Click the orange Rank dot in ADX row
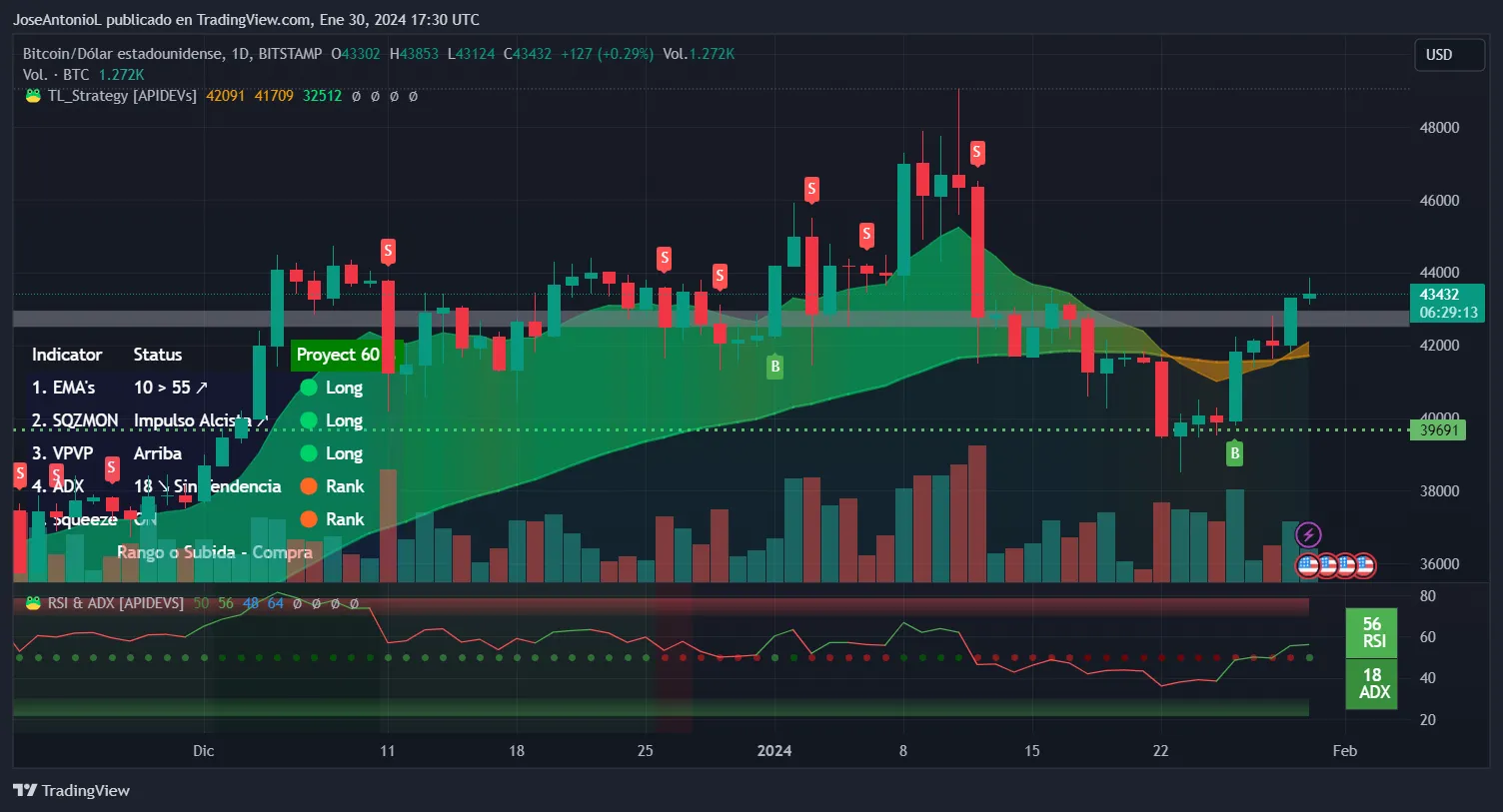Viewport: 1503px width, 812px height. pos(309,486)
